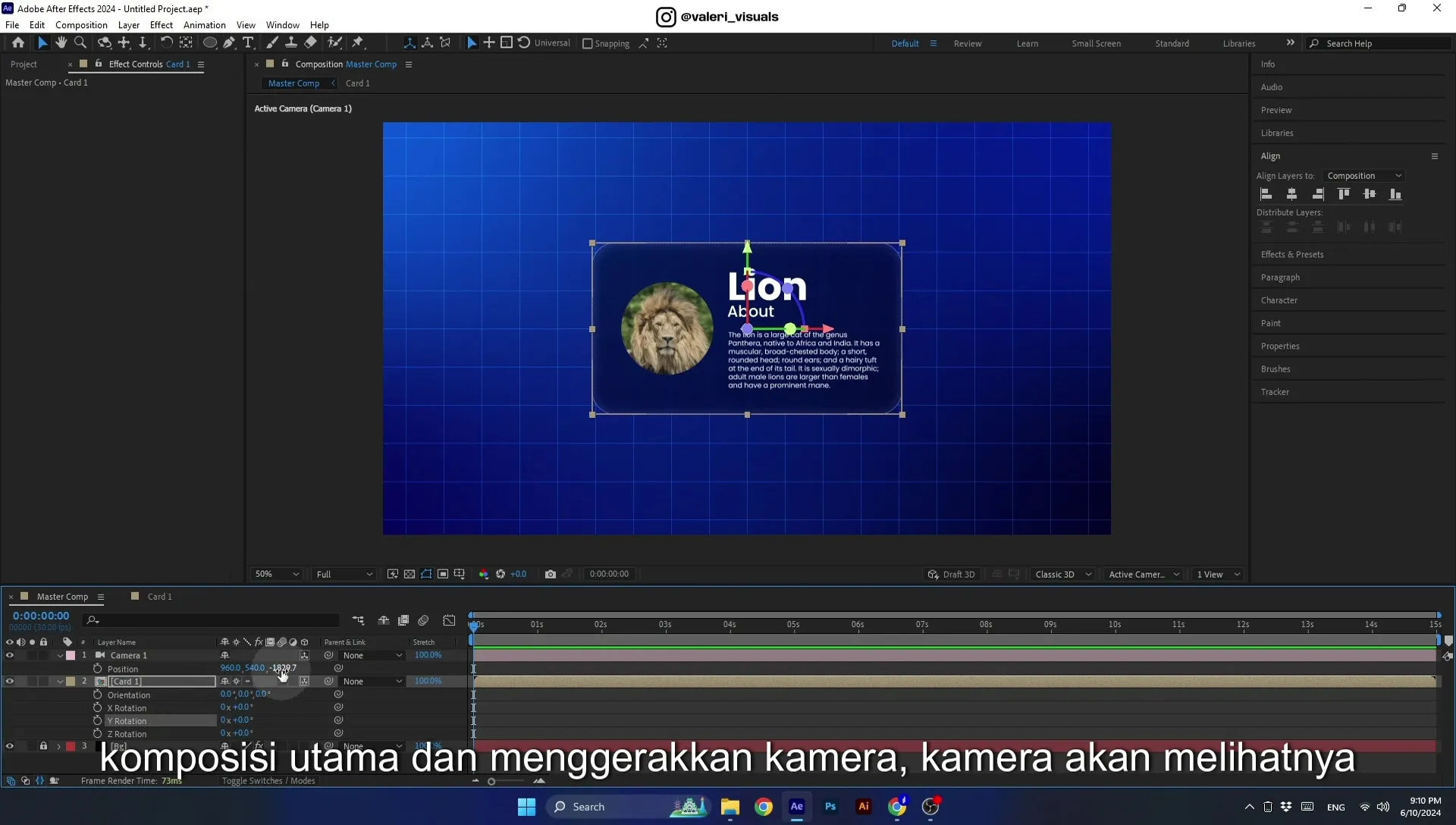Open Photoshop from Windows taskbar
The width and height of the screenshot is (1456, 825).
pyautogui.click(x=830, y=807)
